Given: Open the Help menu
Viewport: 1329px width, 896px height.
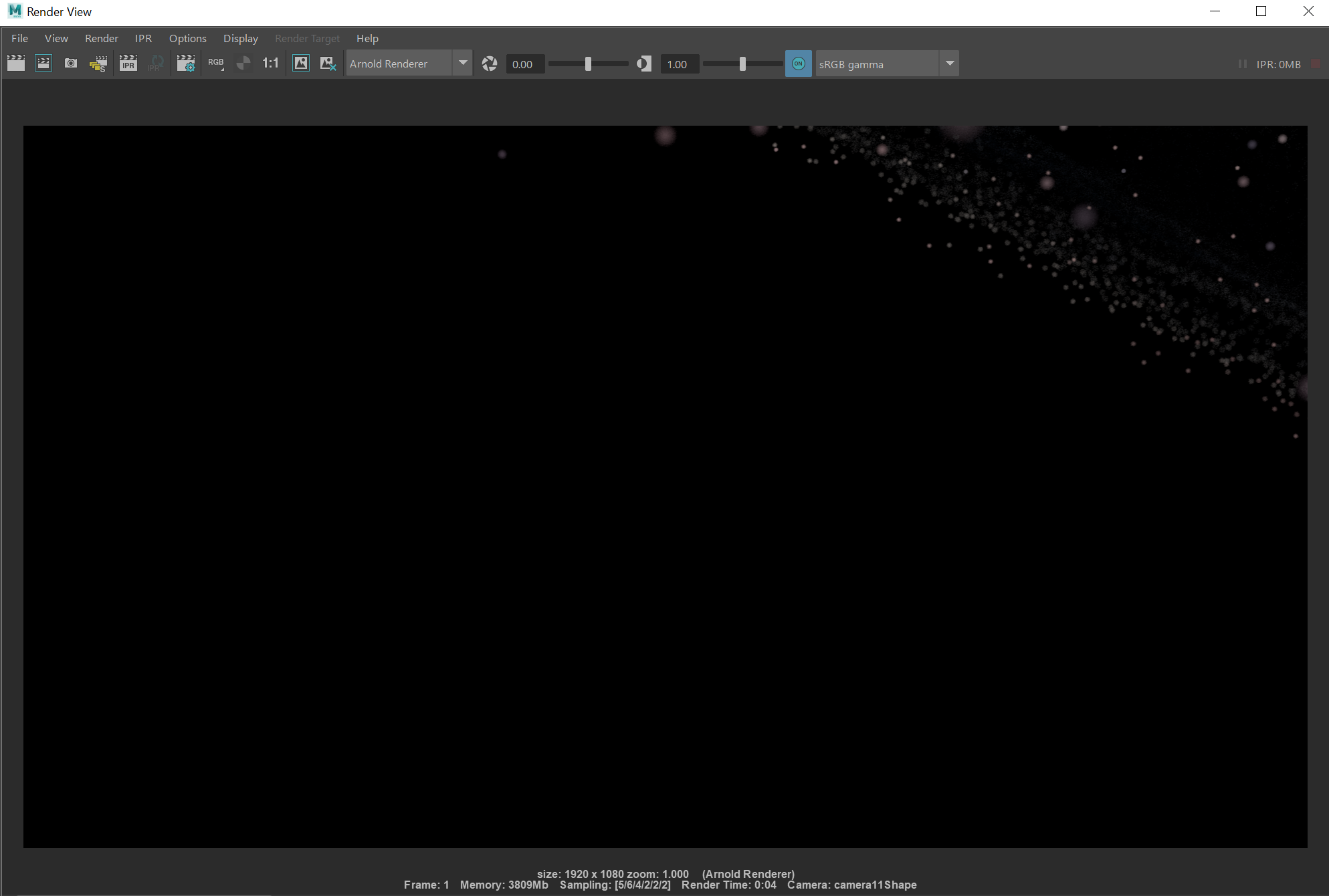Looking at the screenshot, I should [x=367, y=38].
